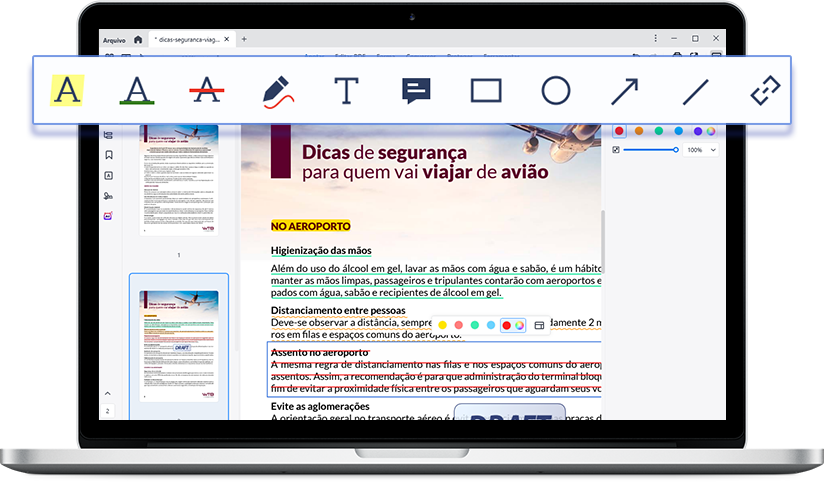Select the Rectangle shape tool

(x=486, y=91)
